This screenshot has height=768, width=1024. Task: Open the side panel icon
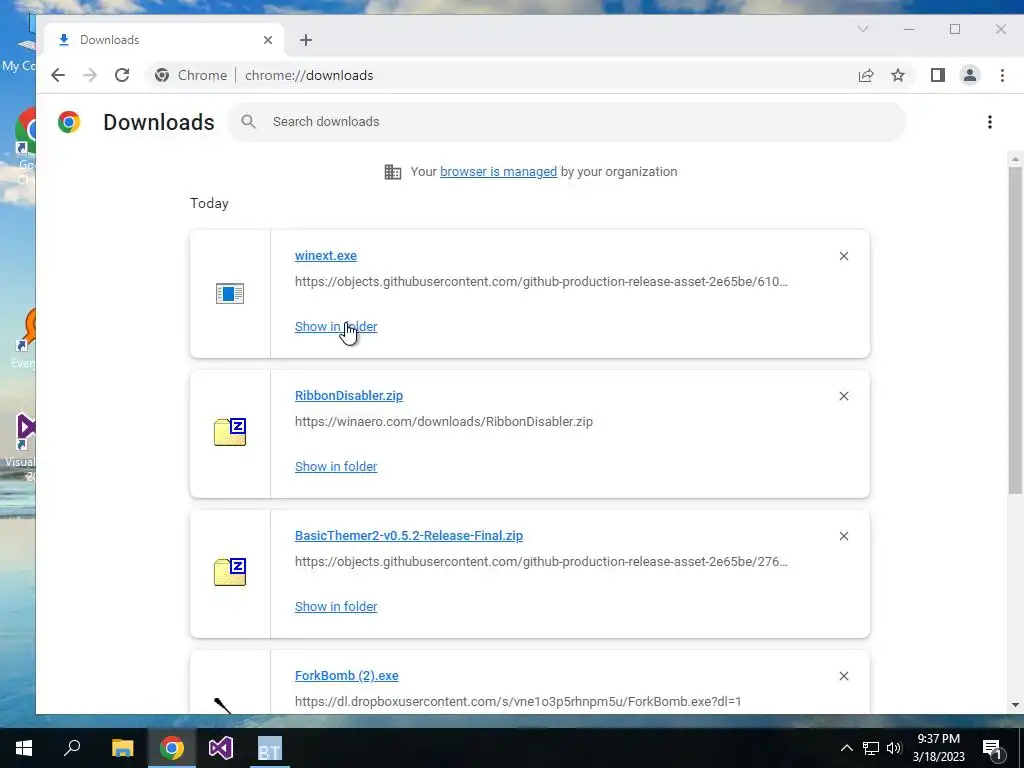click(x=938, y=75)
